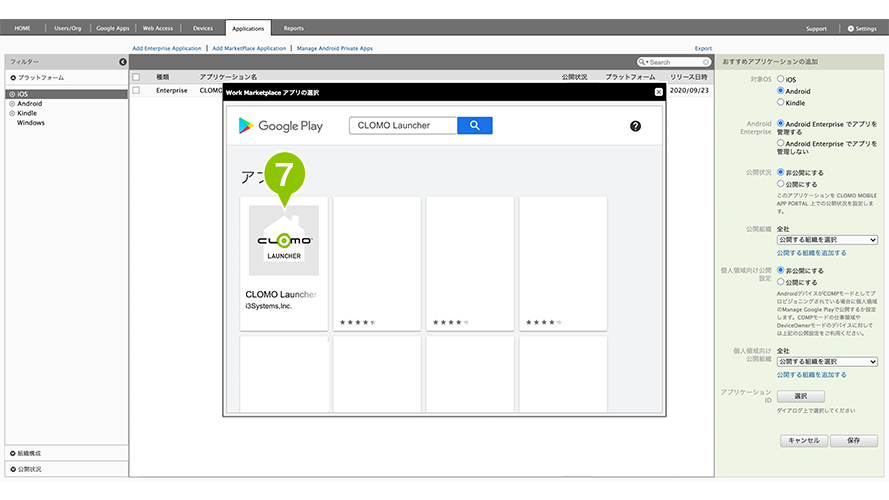The width and height of the screenshot is (889, 500).
Task: Expand the Android platform filter
Action: (12, 104)
